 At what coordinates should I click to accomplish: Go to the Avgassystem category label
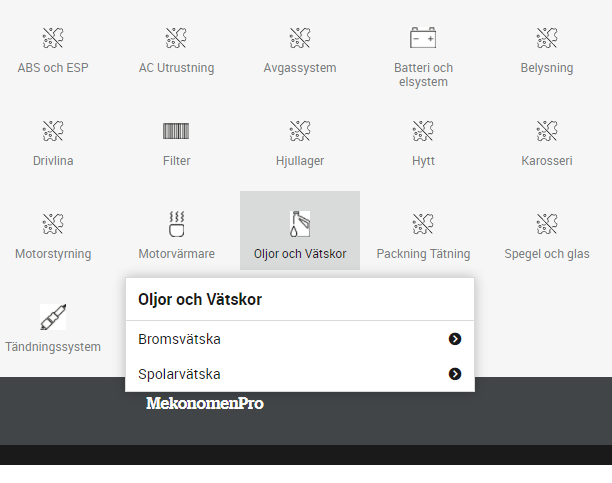(300, 68)
